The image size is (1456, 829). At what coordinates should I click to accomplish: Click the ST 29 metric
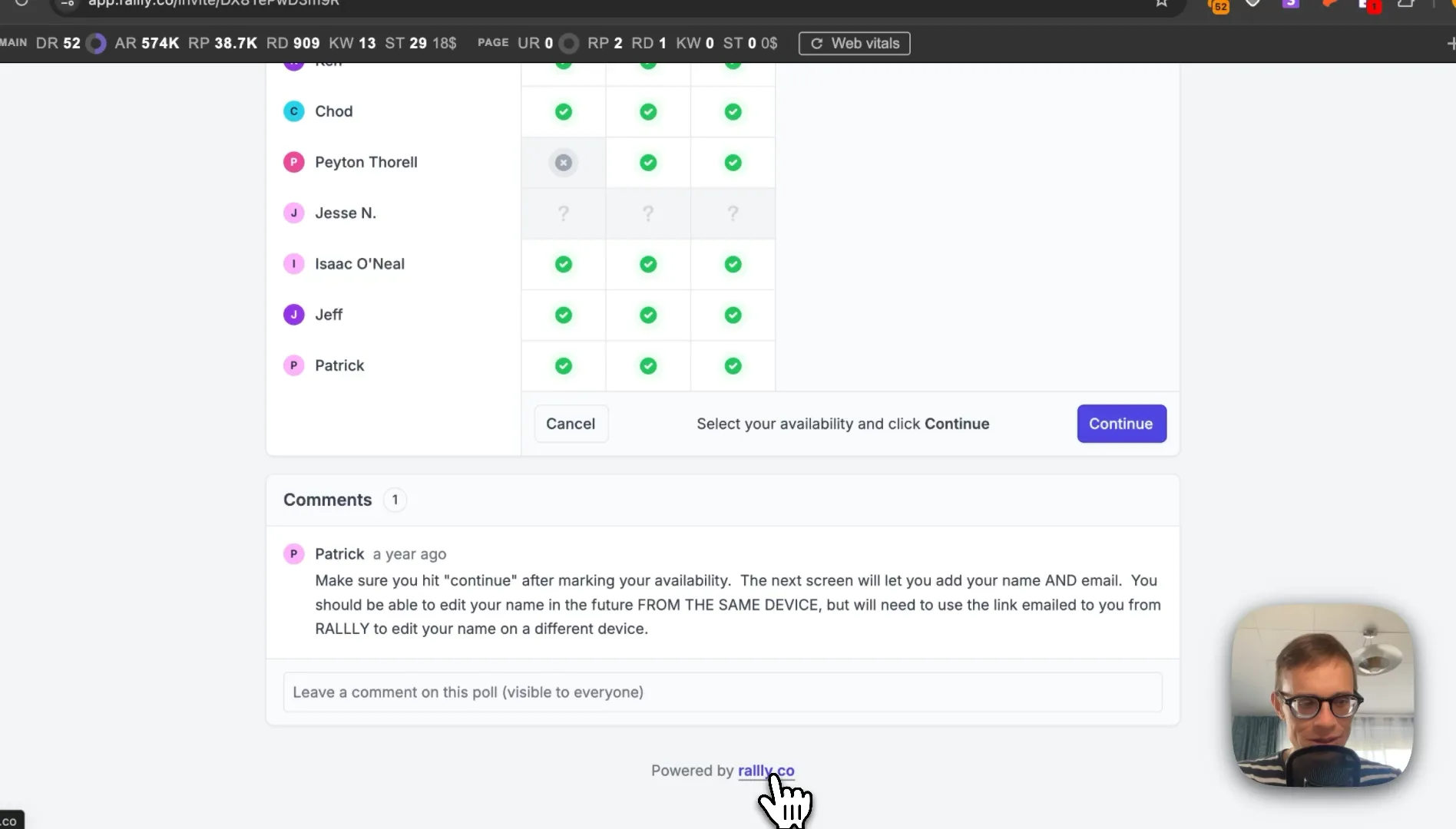click(405, 43)
